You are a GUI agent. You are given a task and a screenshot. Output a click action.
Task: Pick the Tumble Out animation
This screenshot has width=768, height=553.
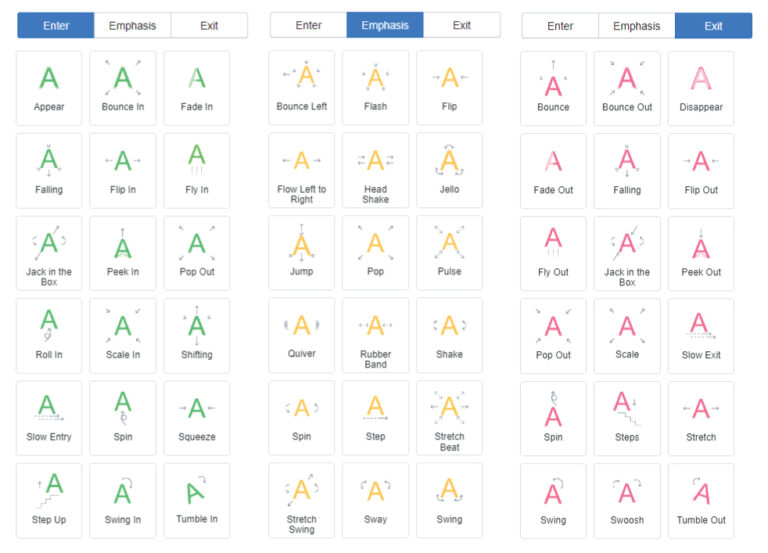tap(701, 500)
